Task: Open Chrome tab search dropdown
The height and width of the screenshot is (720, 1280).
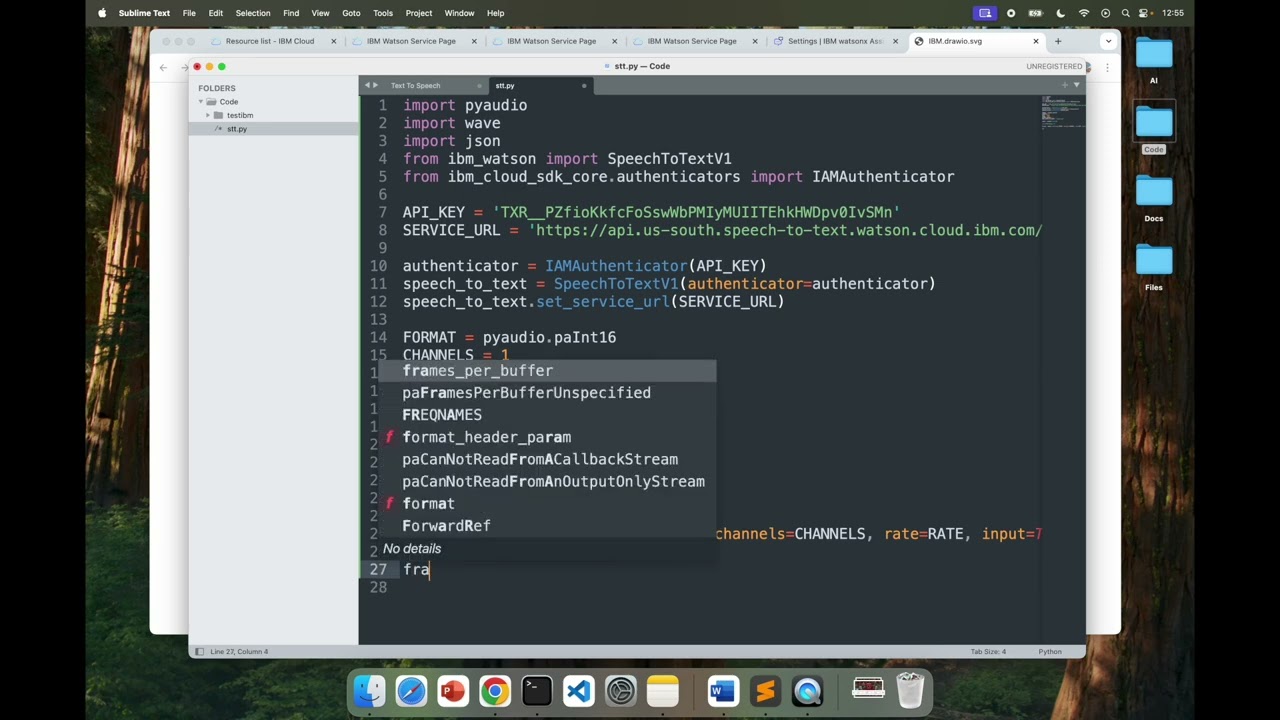Action: pyautogui.click(x=1108, y=41)
